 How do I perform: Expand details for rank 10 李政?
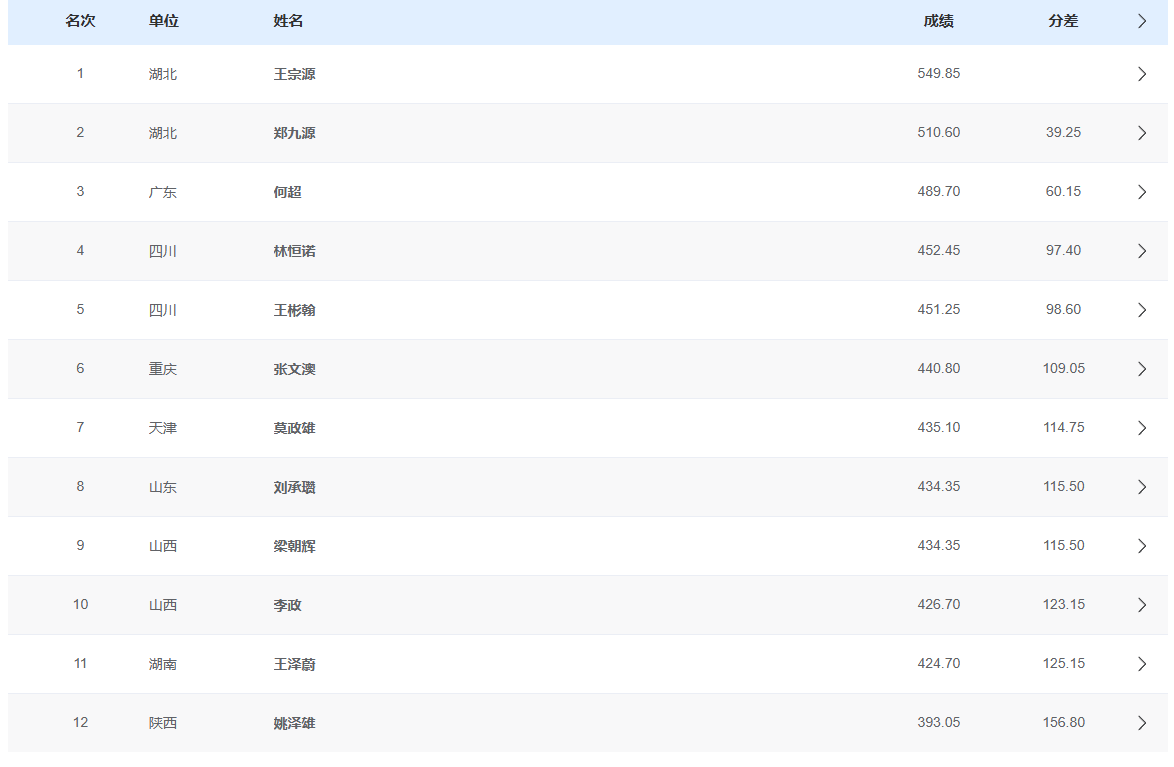(1141, 604)
